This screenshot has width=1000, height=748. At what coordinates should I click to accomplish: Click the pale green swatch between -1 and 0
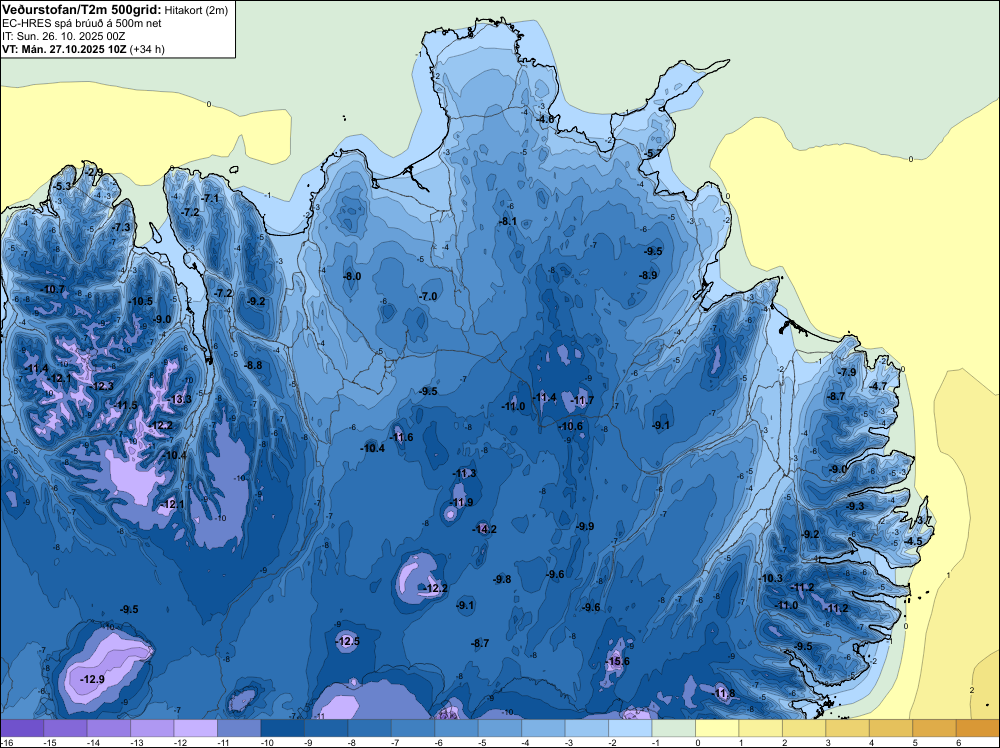[673, 728]
